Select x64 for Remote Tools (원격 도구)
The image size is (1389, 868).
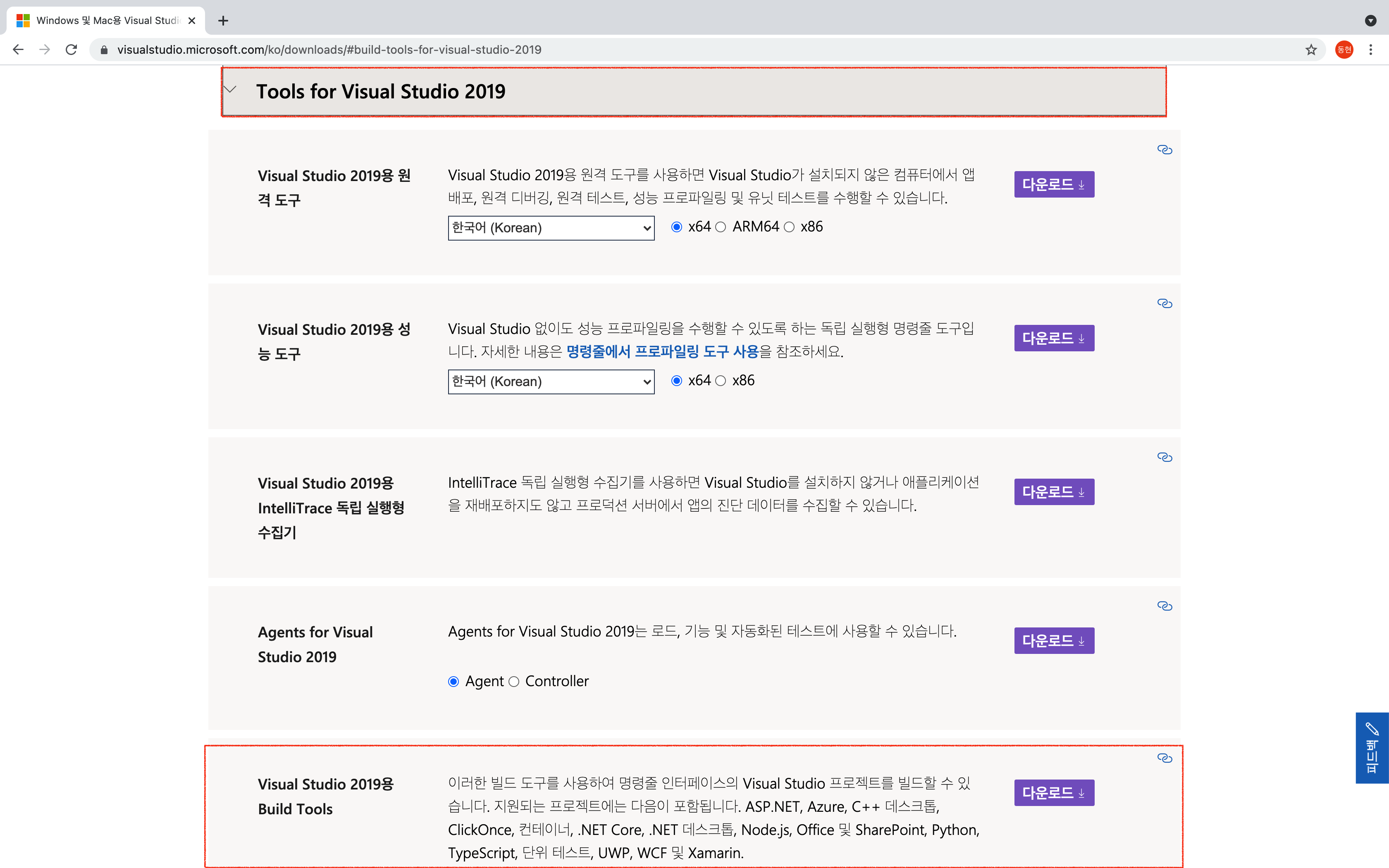point(677,227)
